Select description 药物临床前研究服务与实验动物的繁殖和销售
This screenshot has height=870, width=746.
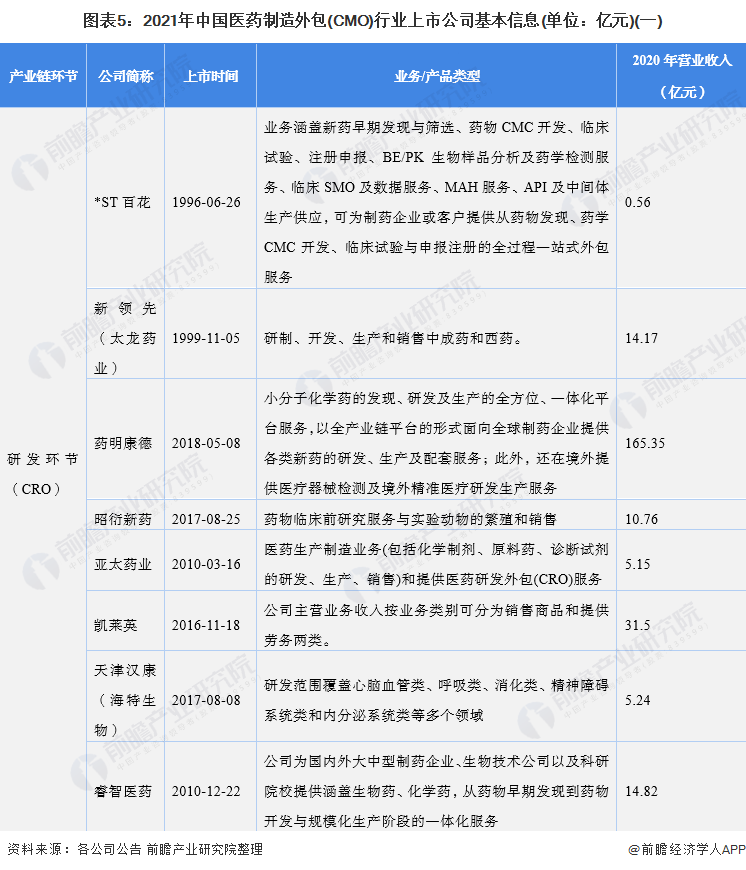tap(410, 519)
